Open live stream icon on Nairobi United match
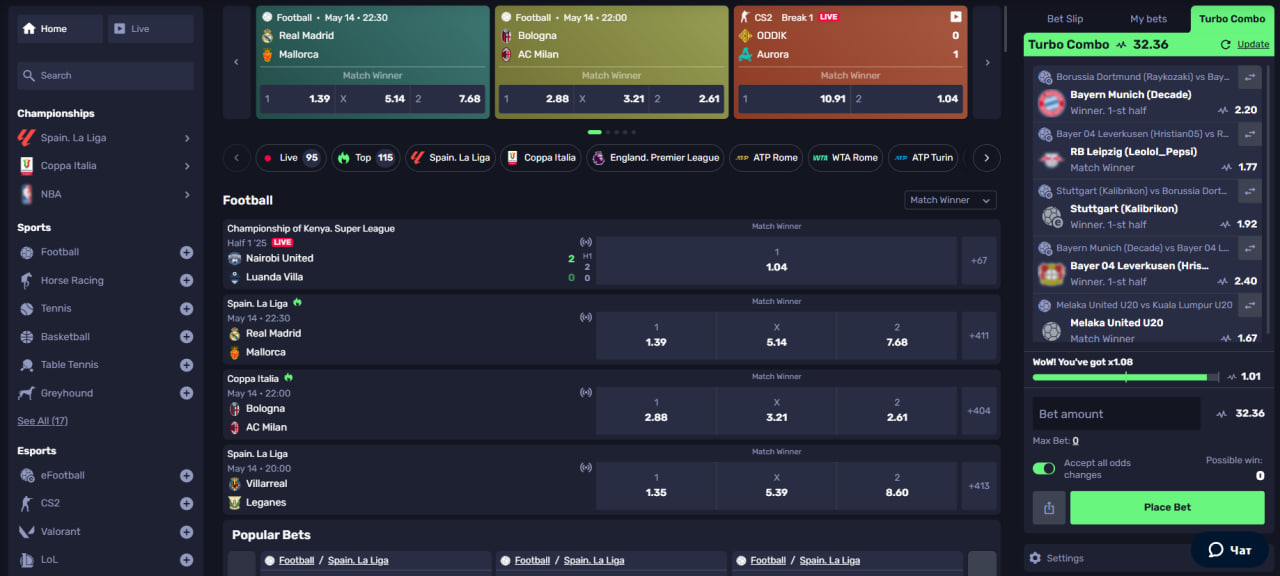The image size is (1280, 576). pos(586,242)
